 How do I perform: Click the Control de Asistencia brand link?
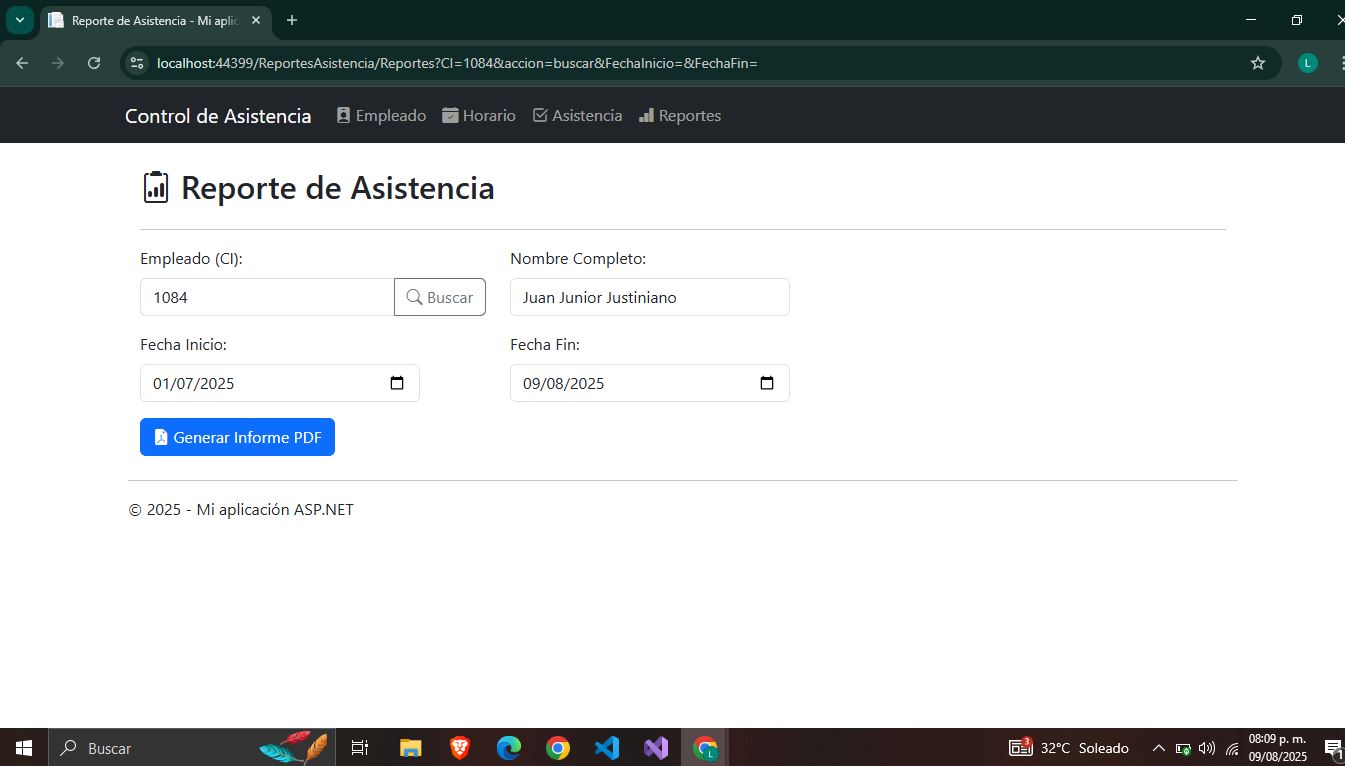[218, 116]
